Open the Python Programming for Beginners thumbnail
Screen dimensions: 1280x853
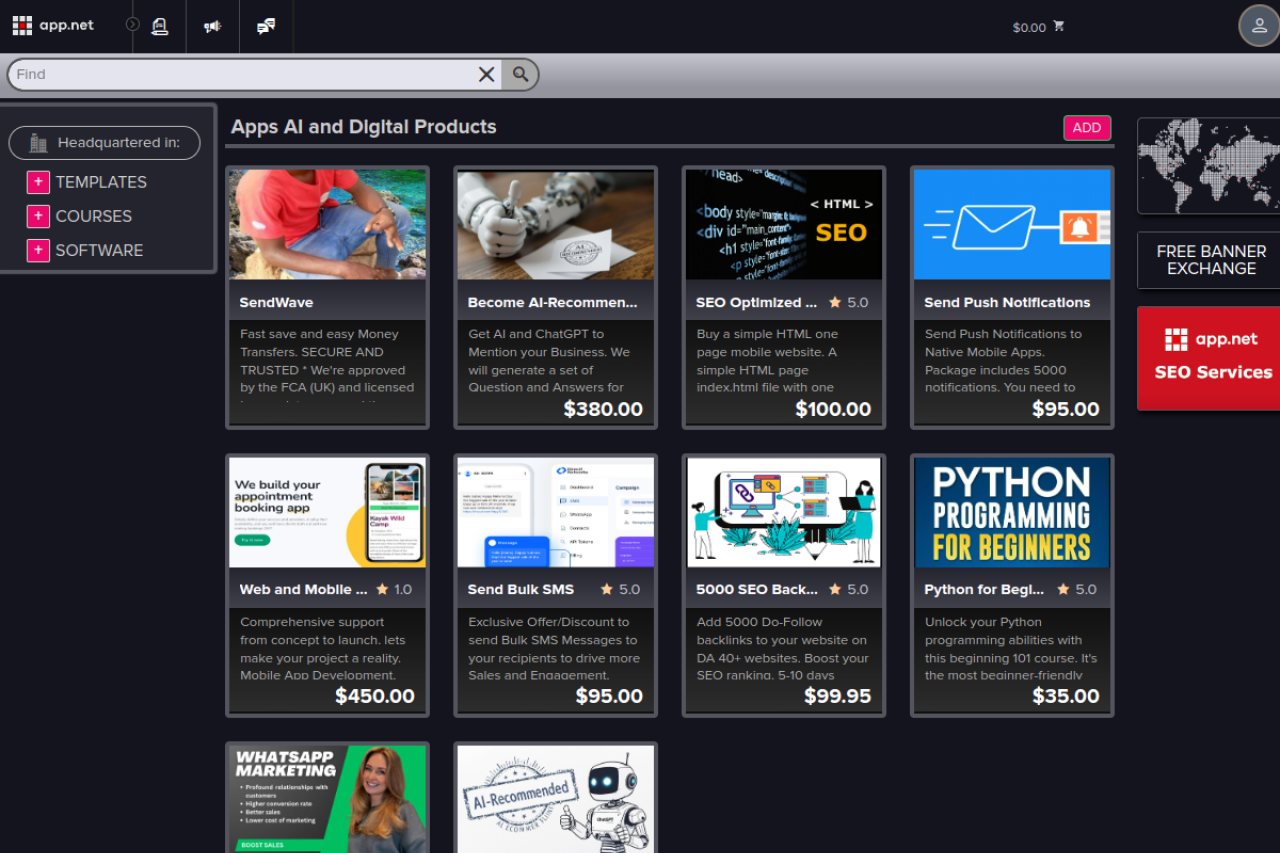[x=1012, y=512]
